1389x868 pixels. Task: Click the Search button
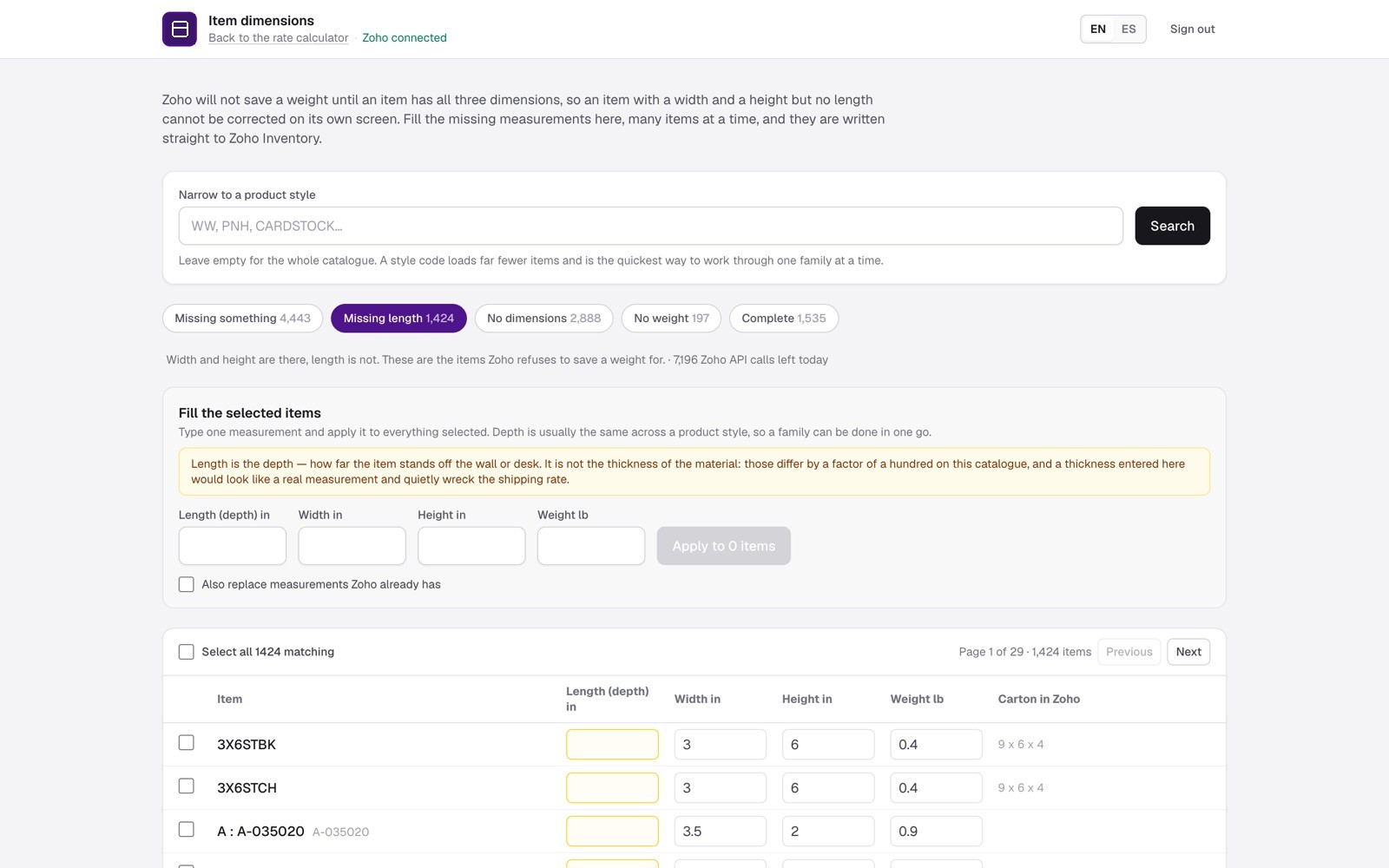(1172, 226)
